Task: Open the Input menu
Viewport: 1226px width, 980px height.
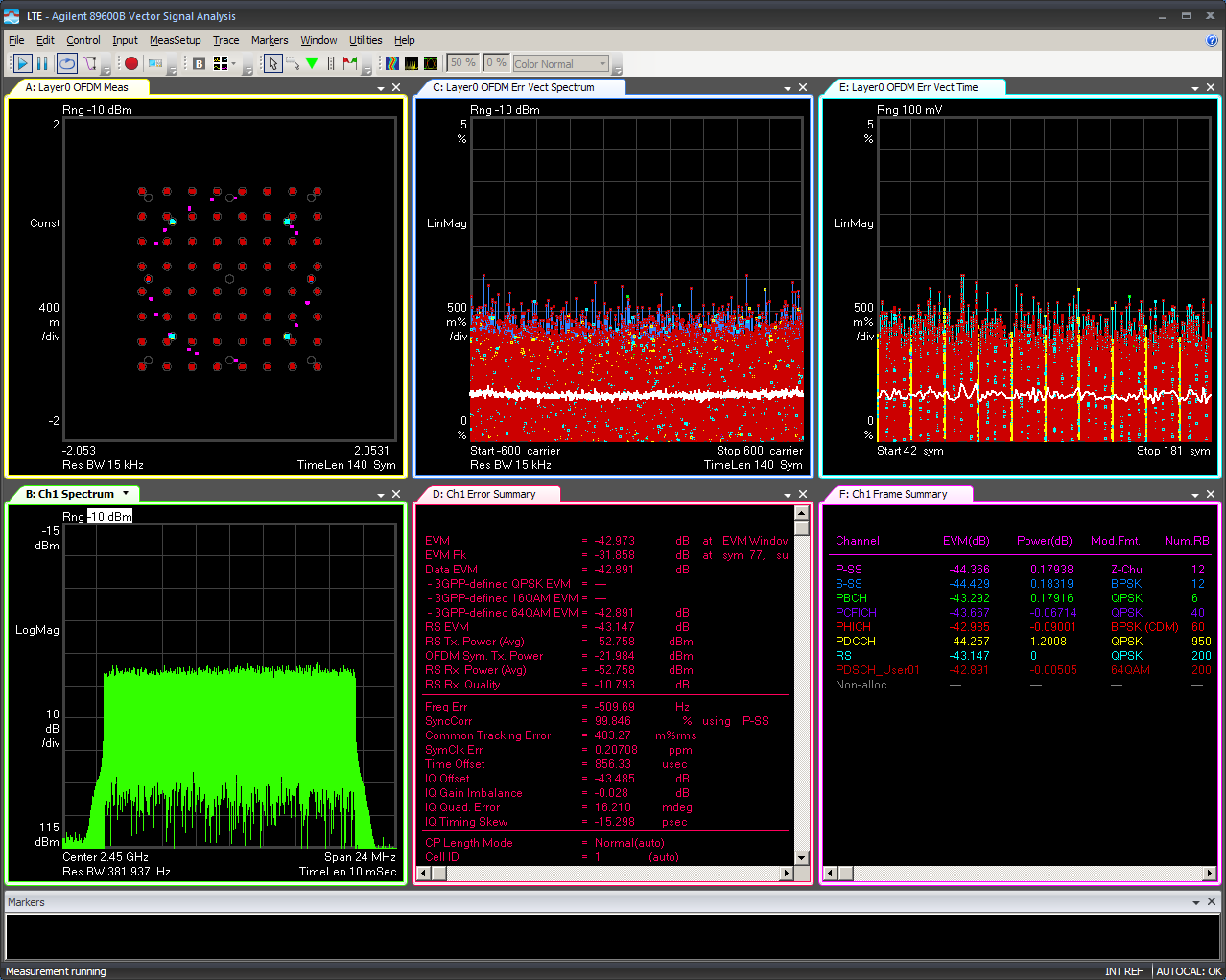Action: [x=125, y=40]
